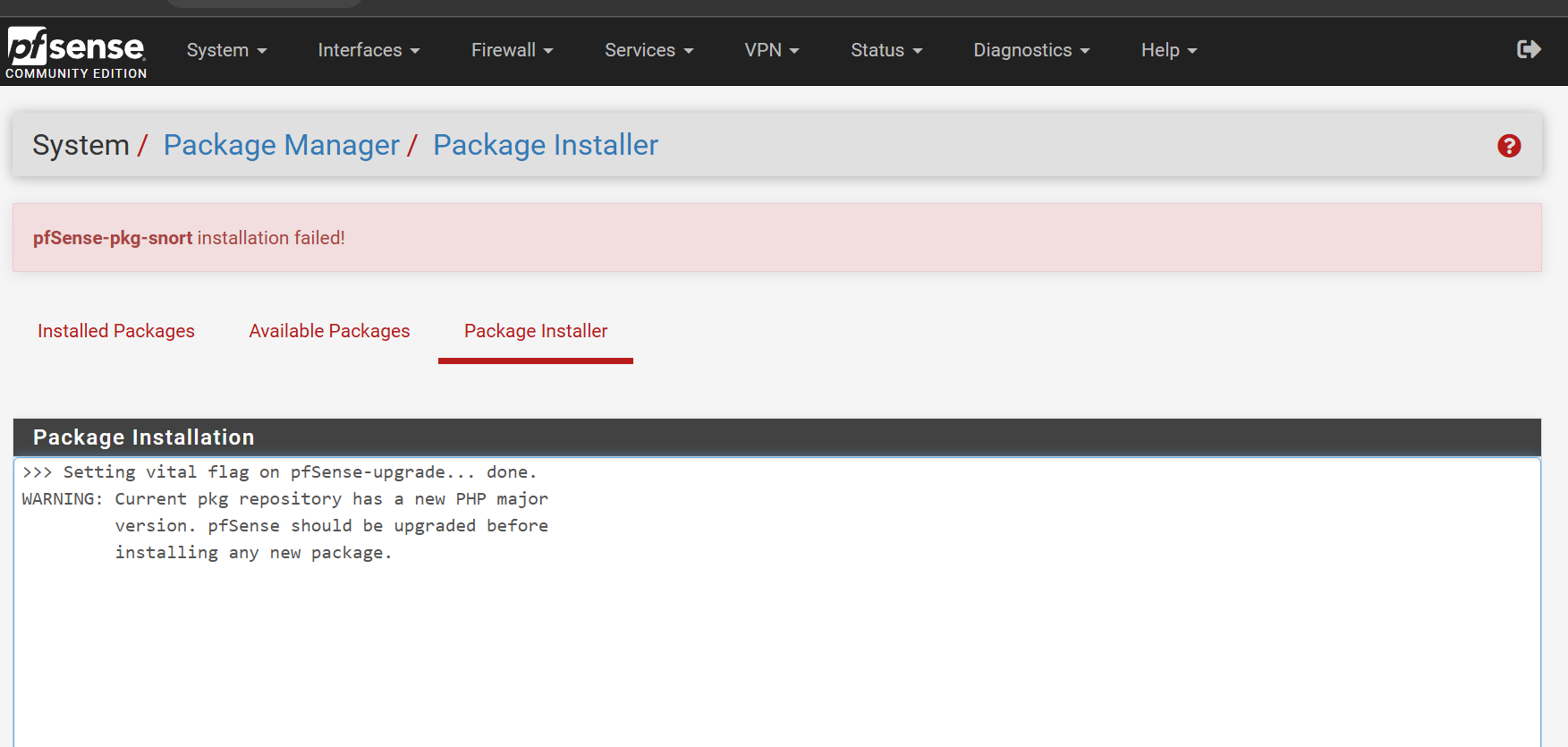The height and width of the screenshot is (747, 1568).
Task: Click the 'installation failed!' alert text
Action: (271, 238)
